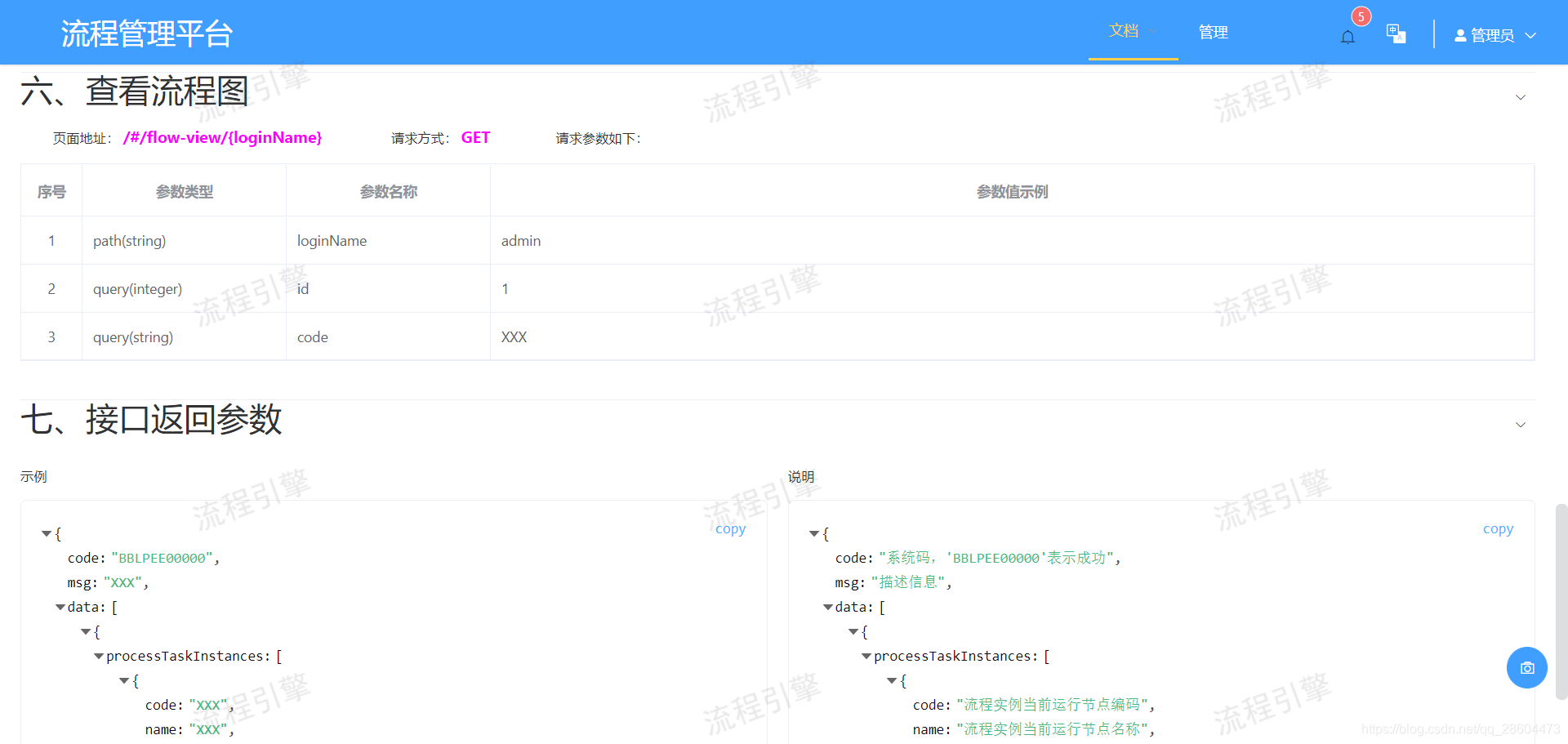Click the 序号 column header
Image resolution: width=1568 pixels, height=744 pixels.
(51, 192)
